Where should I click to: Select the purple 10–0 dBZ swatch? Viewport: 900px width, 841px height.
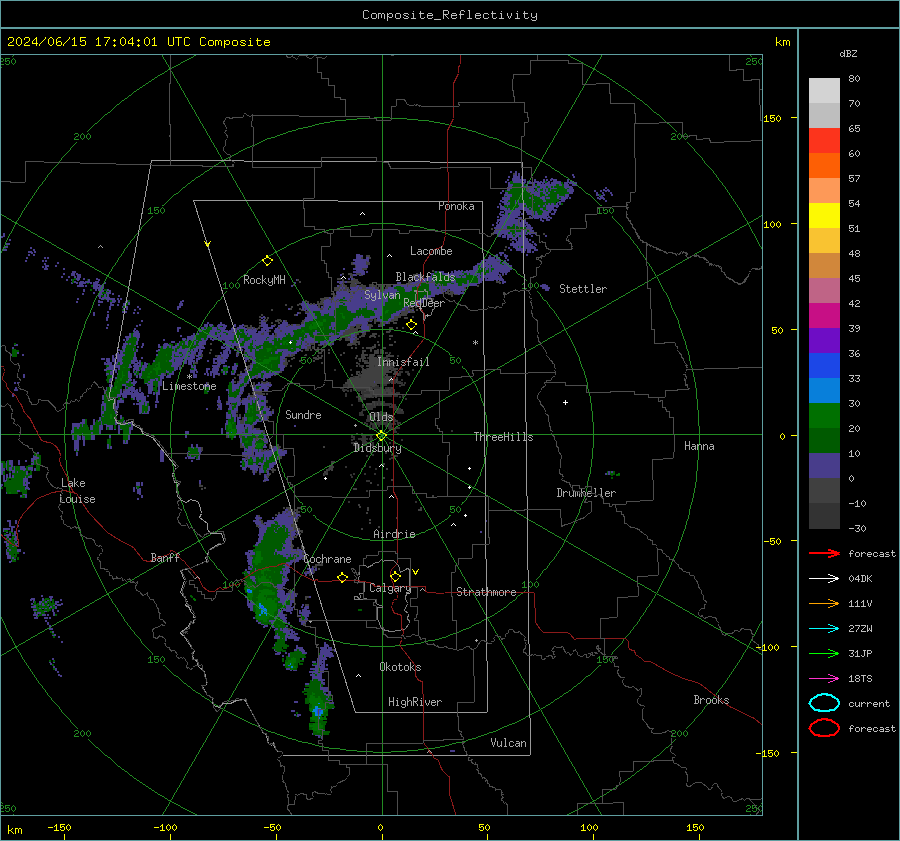pyautogui.click(x=824, y=466)
